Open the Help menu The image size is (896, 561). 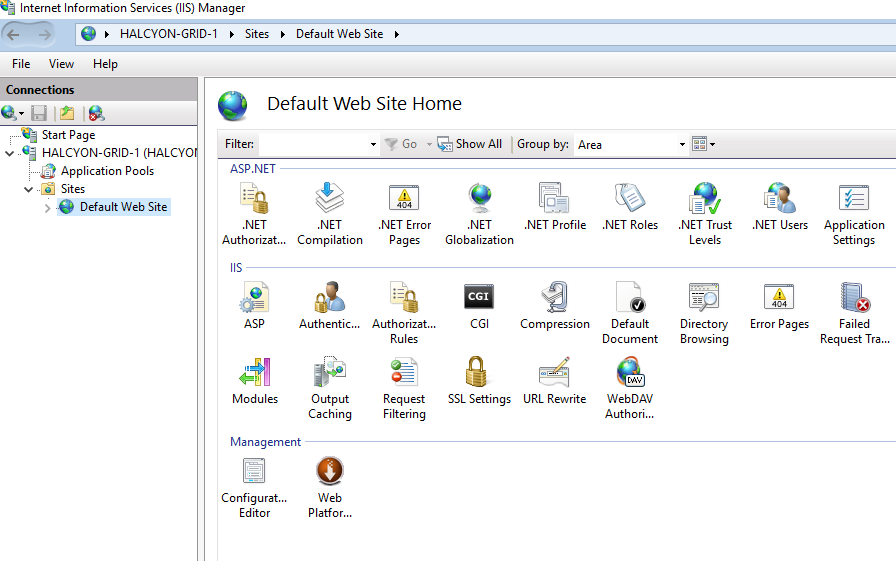click(105, 64)
